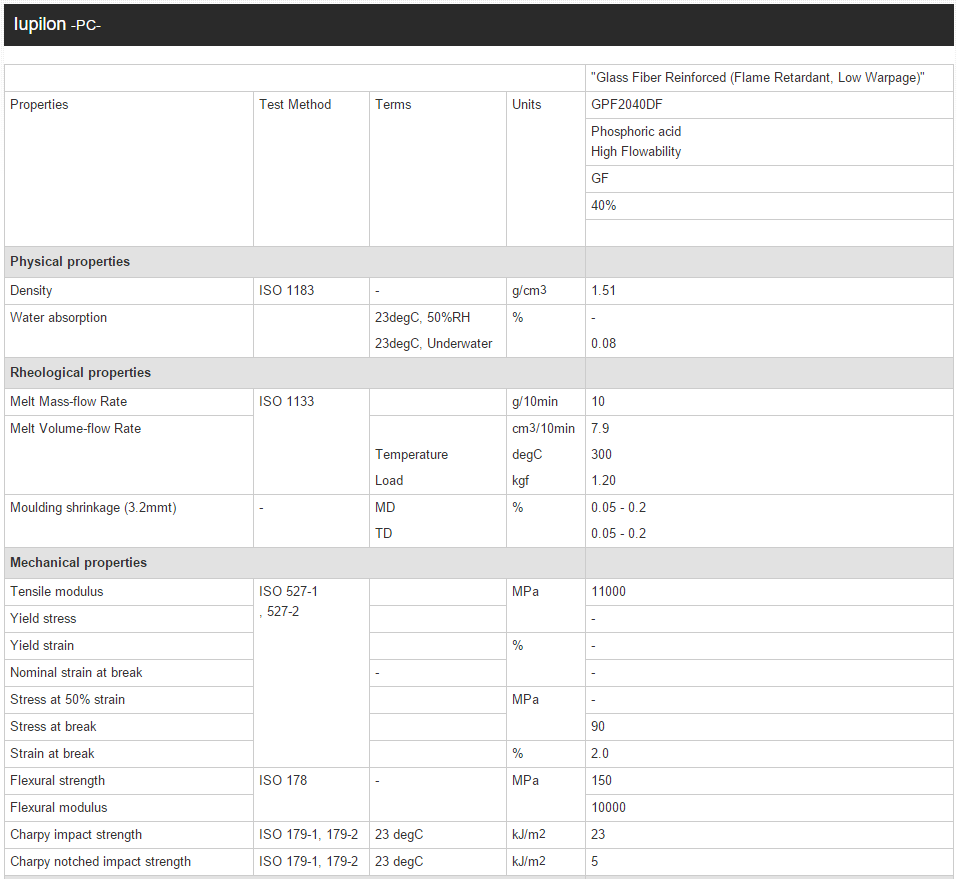Click the Mechanical properties section header
The height and width of the screenshot is (879, 957).
click(78, 562)
